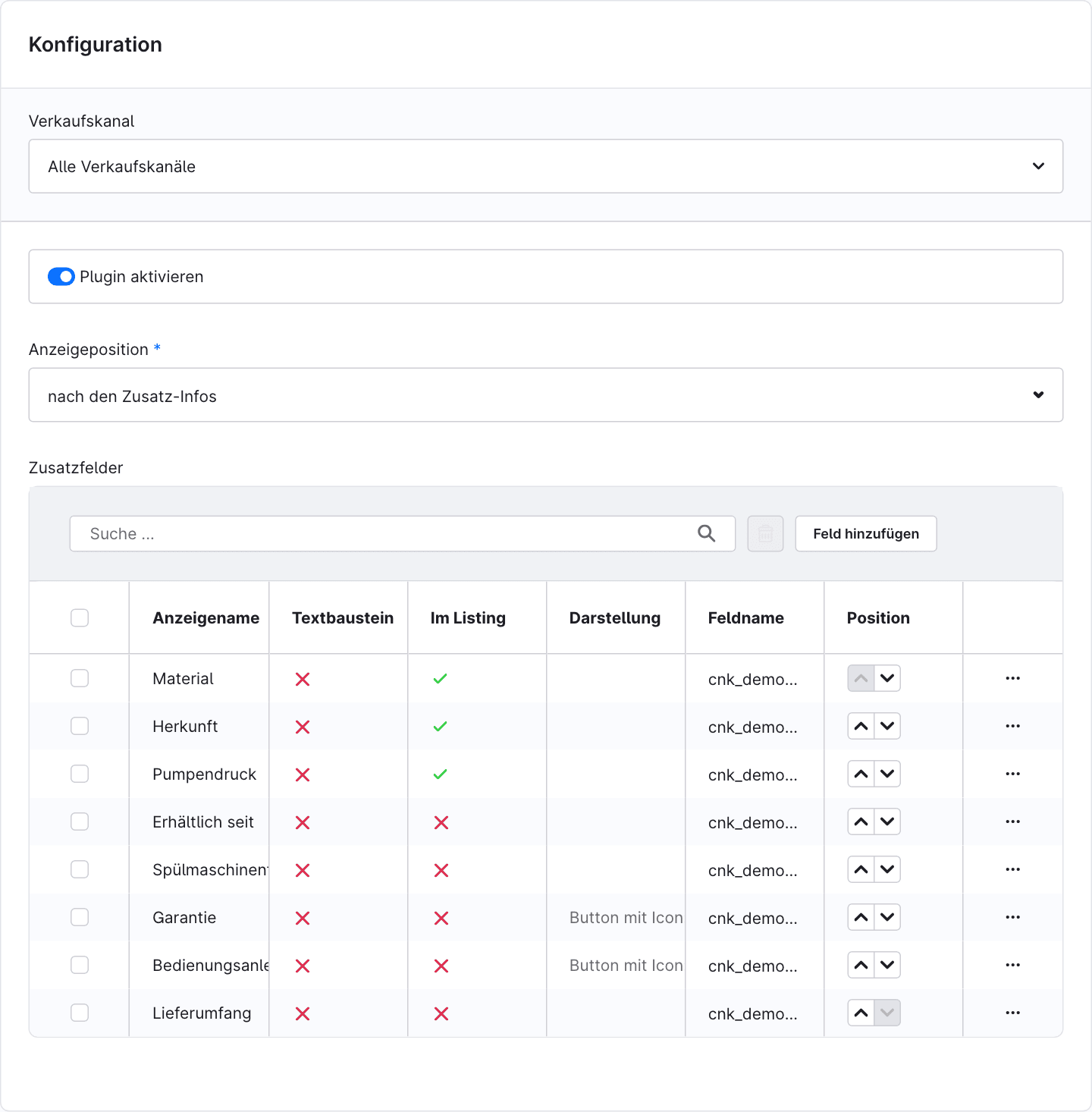Open the Verkaufskanal dropdown
Image resolution: width=1092 pixels, height=1112 pixels.
coord(546,166)
